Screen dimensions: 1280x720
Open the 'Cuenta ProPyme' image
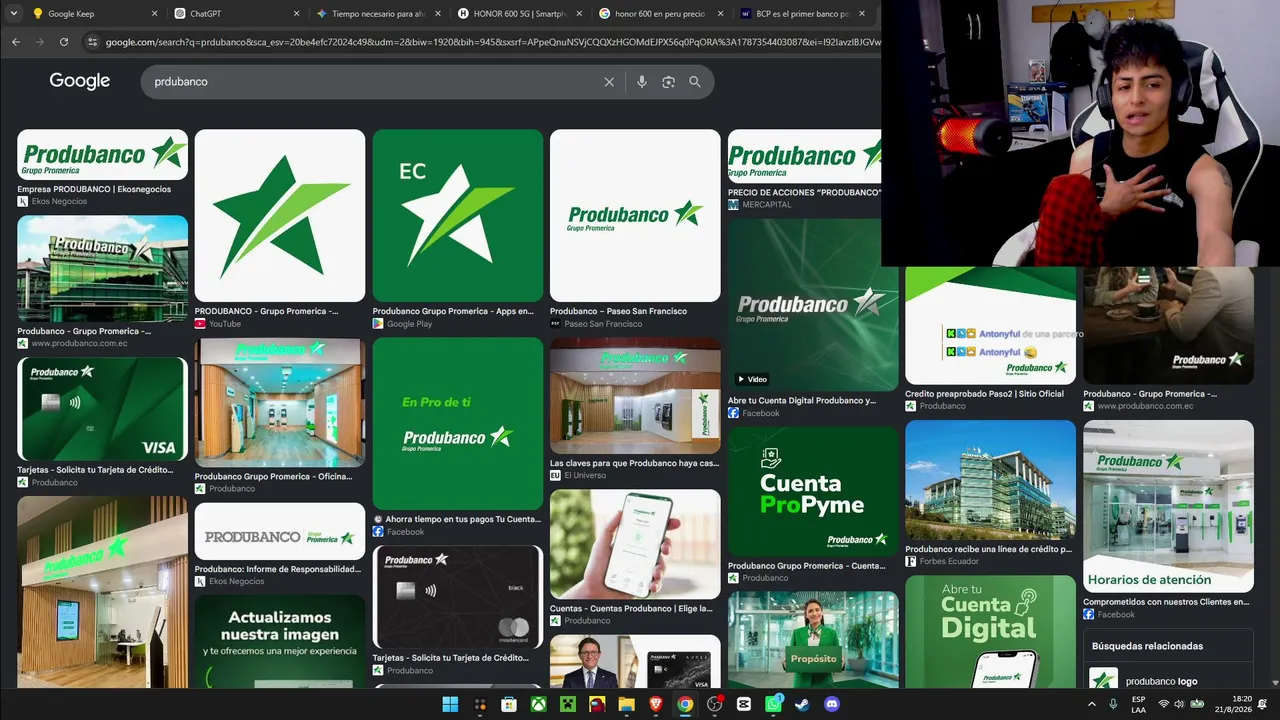click(x=813, y=491)
